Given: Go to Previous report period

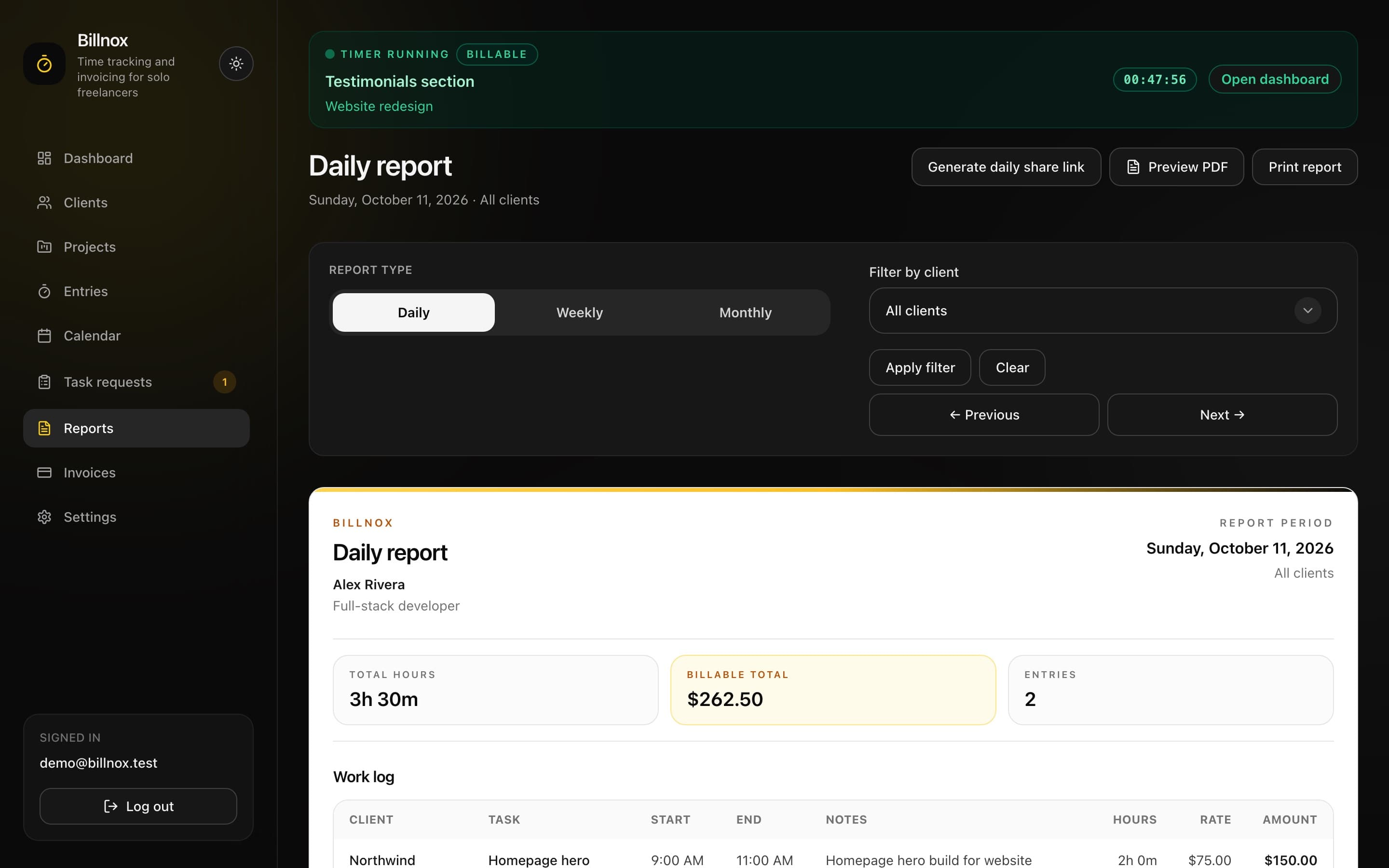Looking at the screenshot, I should [984, 415].
